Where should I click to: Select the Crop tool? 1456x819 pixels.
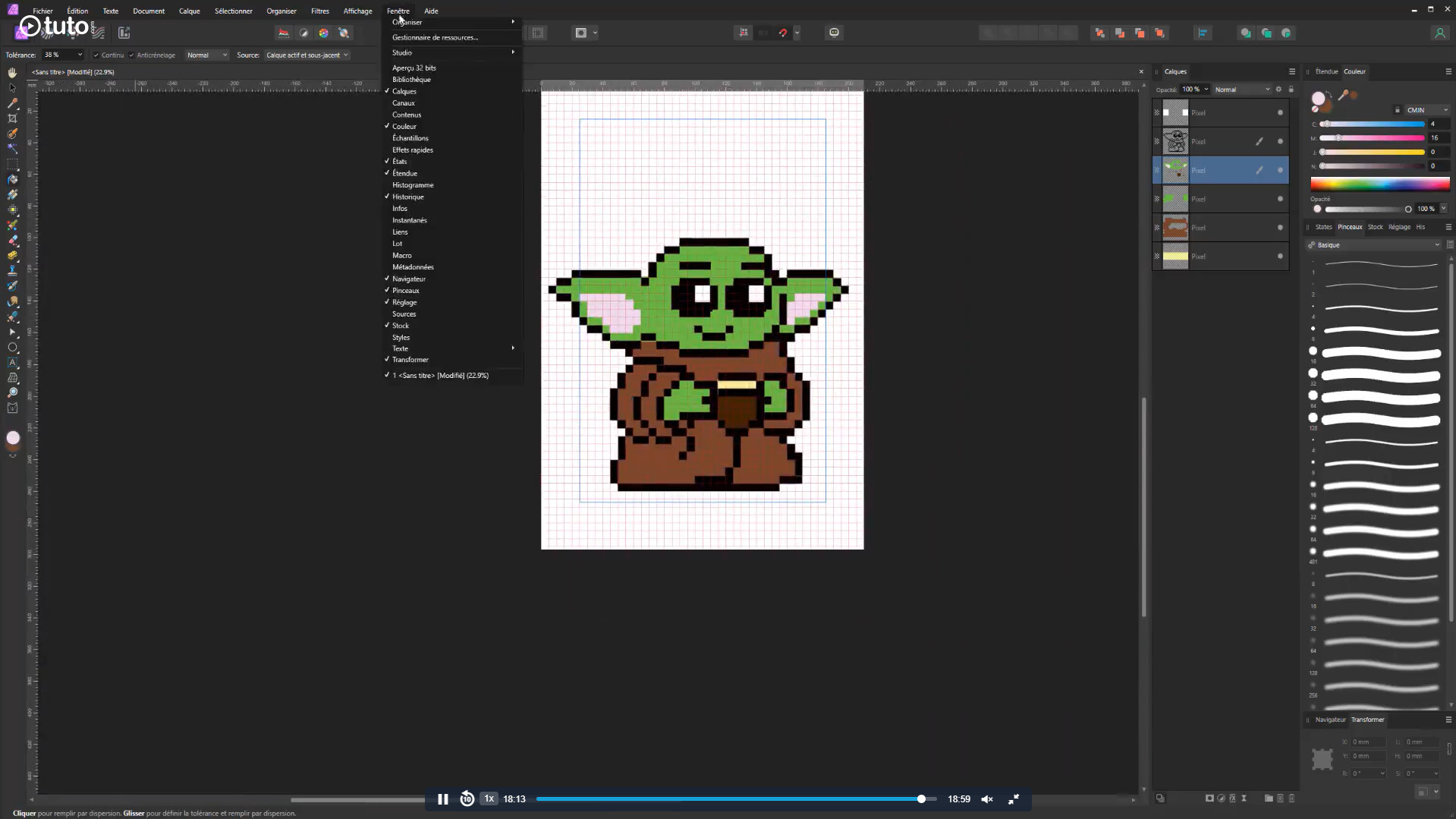tap(12, 118)
